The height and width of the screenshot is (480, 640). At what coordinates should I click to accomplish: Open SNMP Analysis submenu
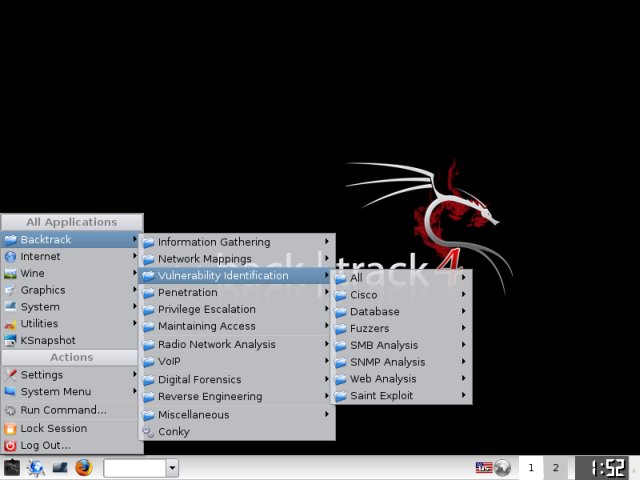pyautogui.click(x=401, y=362)
